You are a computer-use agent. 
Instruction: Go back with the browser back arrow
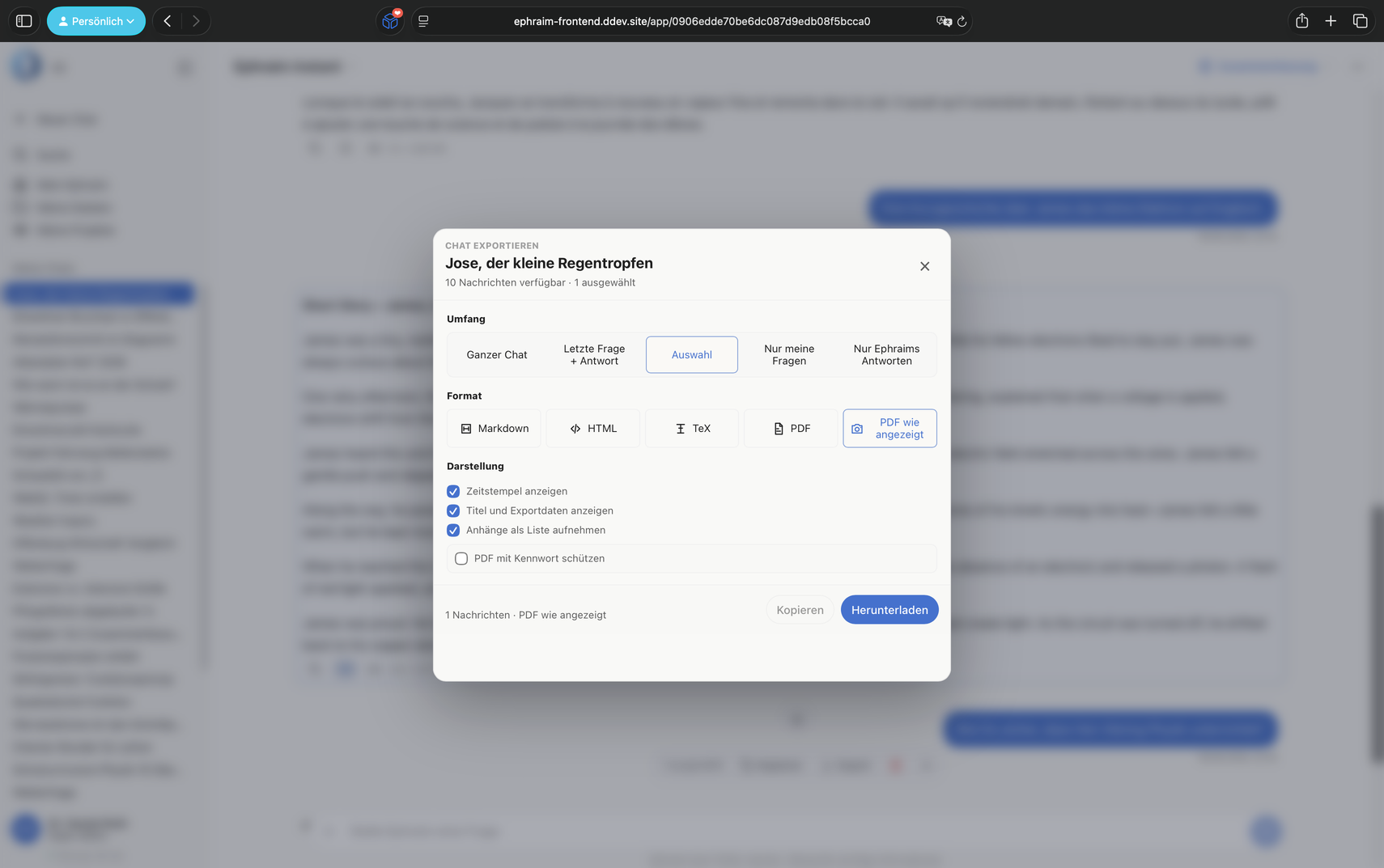(x=168, y=21)
